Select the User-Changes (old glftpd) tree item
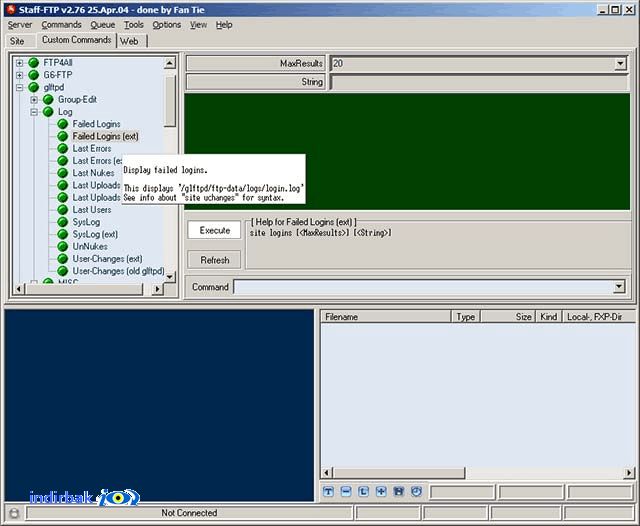 (118, 271)
